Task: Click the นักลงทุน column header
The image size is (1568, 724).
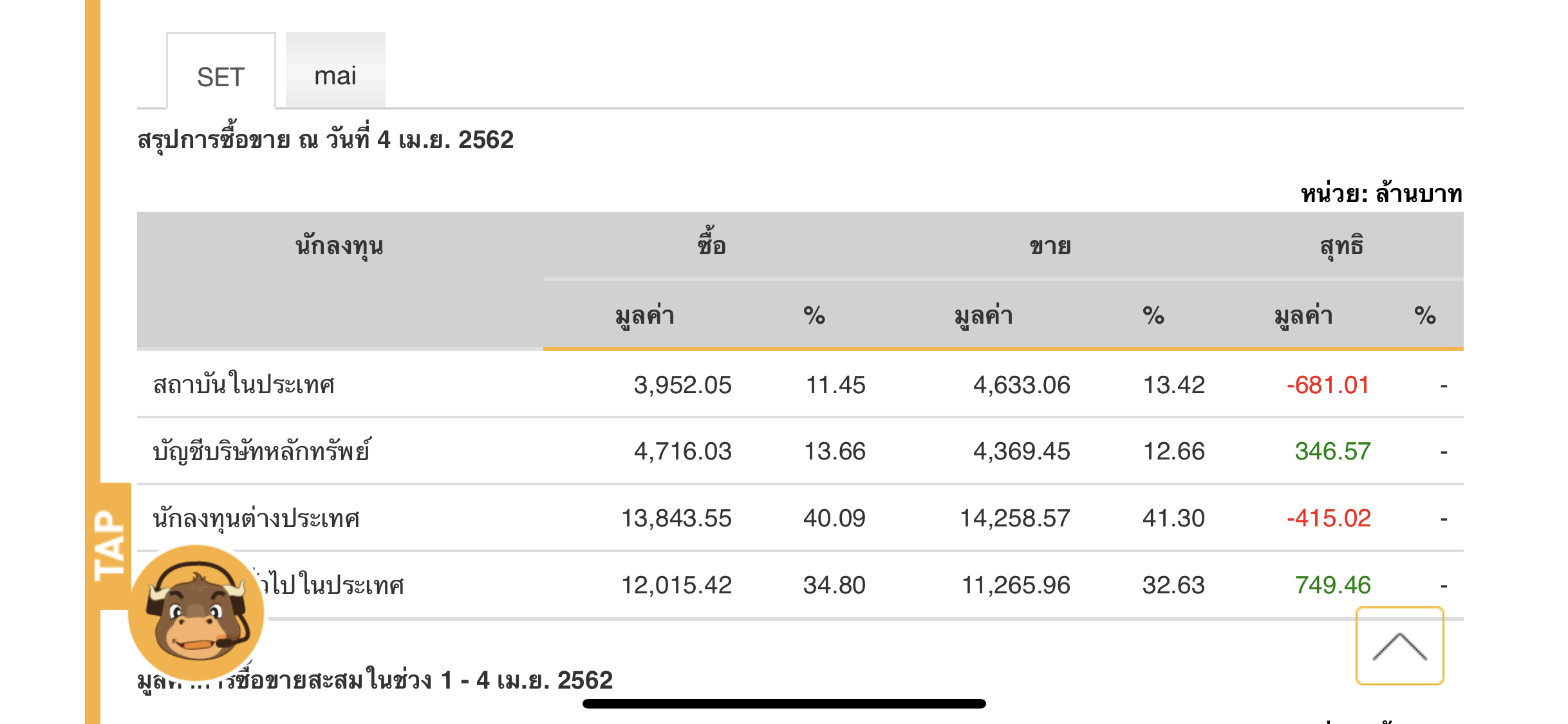Action: (339, 246)
